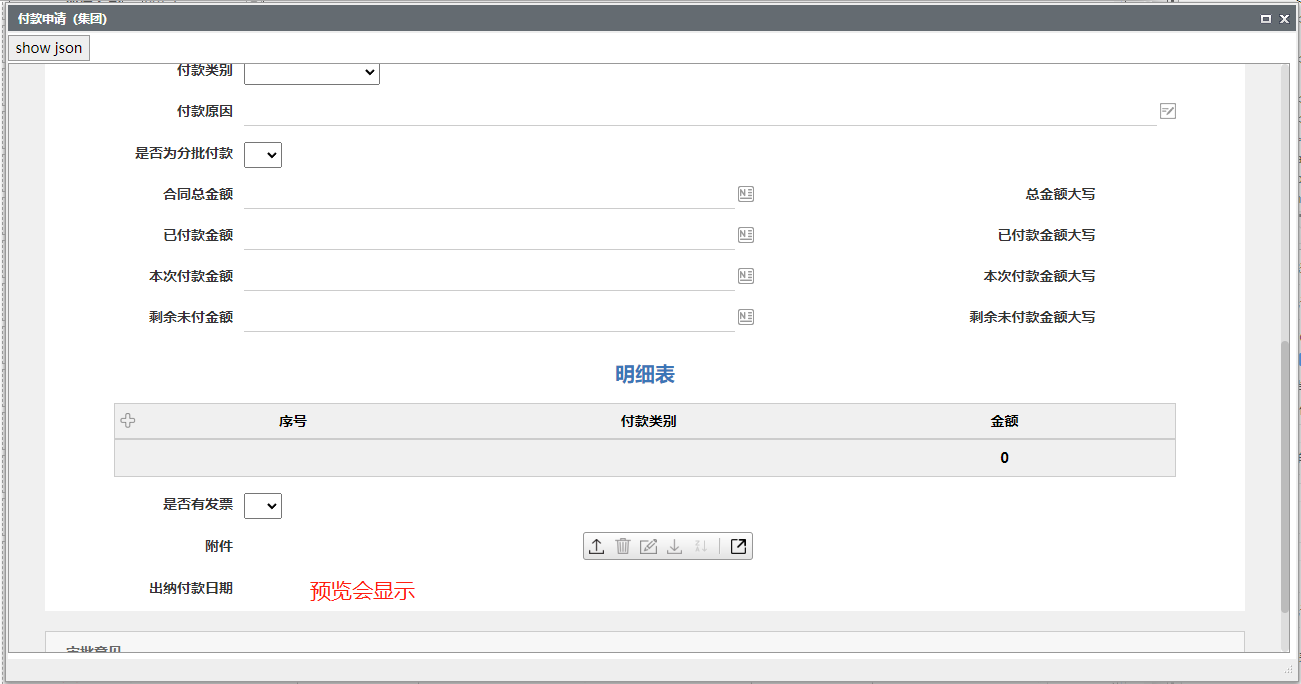1301x684 pixels.
Task: Click the 剩余未付款金额大写 label
Action: click(1032, 317)
